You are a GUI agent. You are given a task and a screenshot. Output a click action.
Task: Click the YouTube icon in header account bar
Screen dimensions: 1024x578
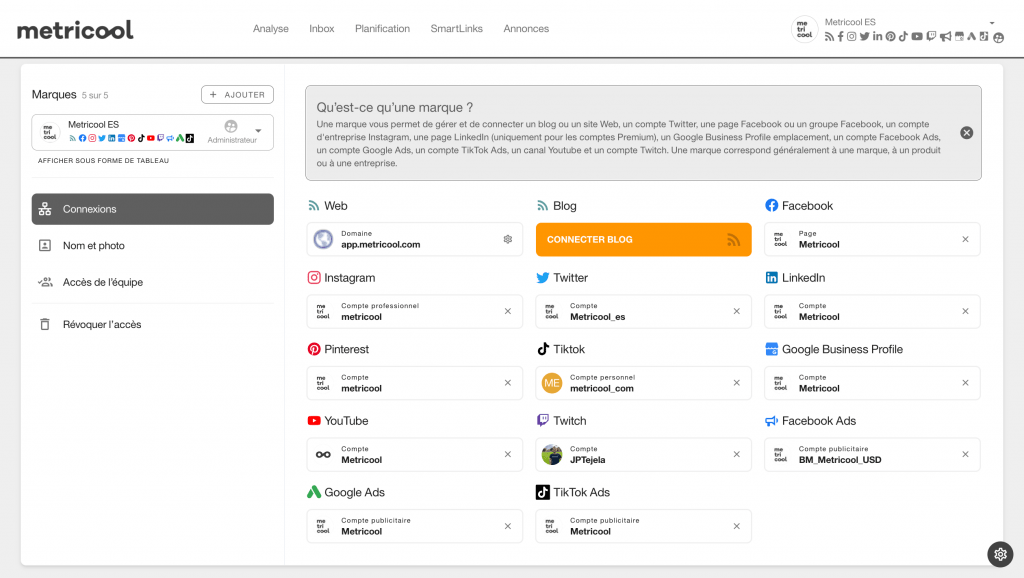(917, 37)
